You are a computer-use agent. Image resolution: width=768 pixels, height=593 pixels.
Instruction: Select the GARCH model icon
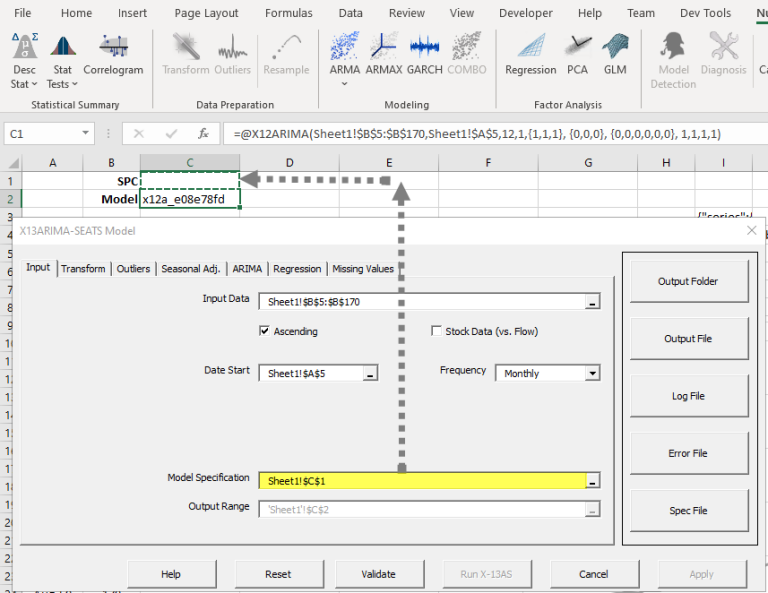point(424,54)
